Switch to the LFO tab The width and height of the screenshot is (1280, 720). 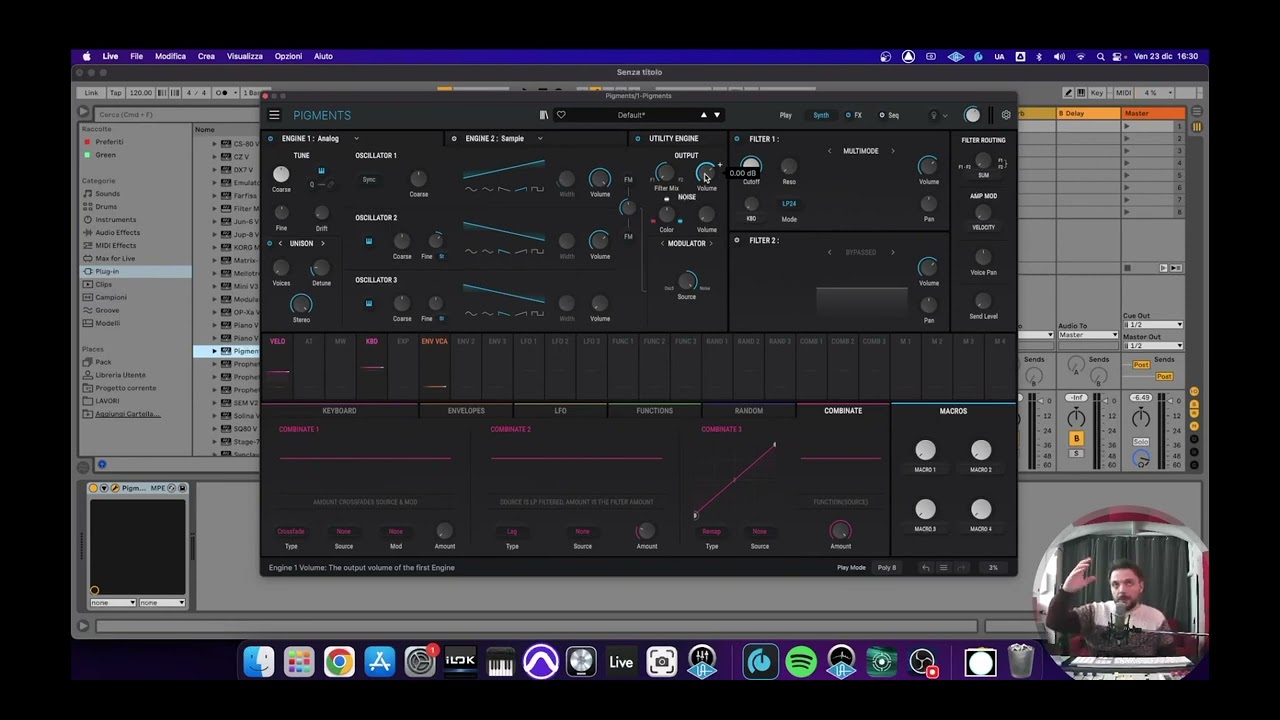560,411
